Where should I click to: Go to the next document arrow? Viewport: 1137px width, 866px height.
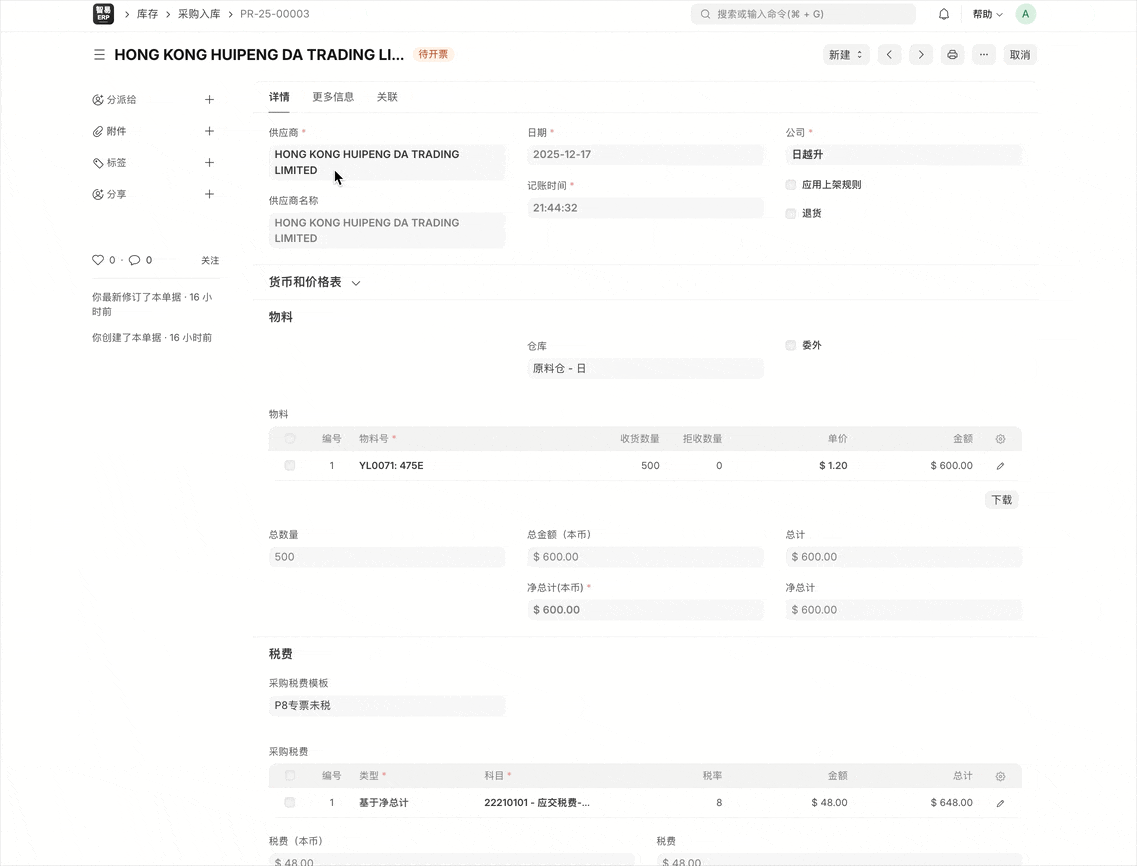pos(921,55)
